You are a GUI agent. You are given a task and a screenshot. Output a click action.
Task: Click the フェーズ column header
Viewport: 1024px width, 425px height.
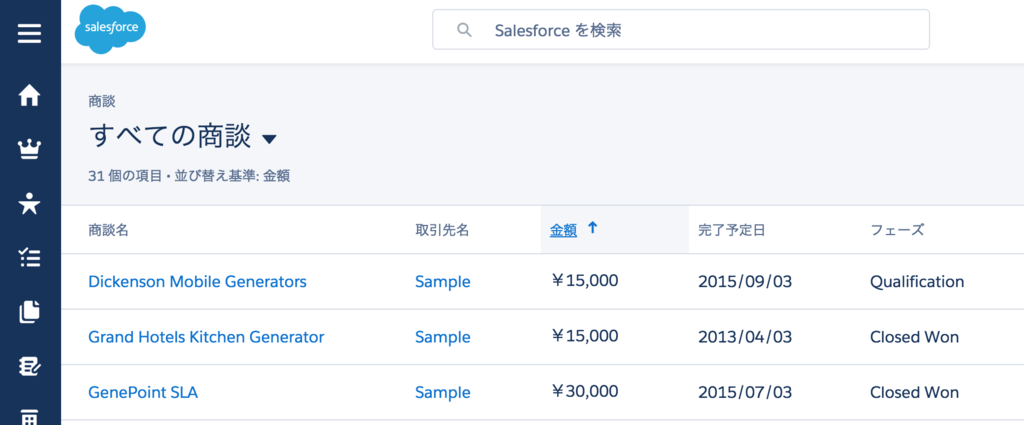(x=897, y=230)
